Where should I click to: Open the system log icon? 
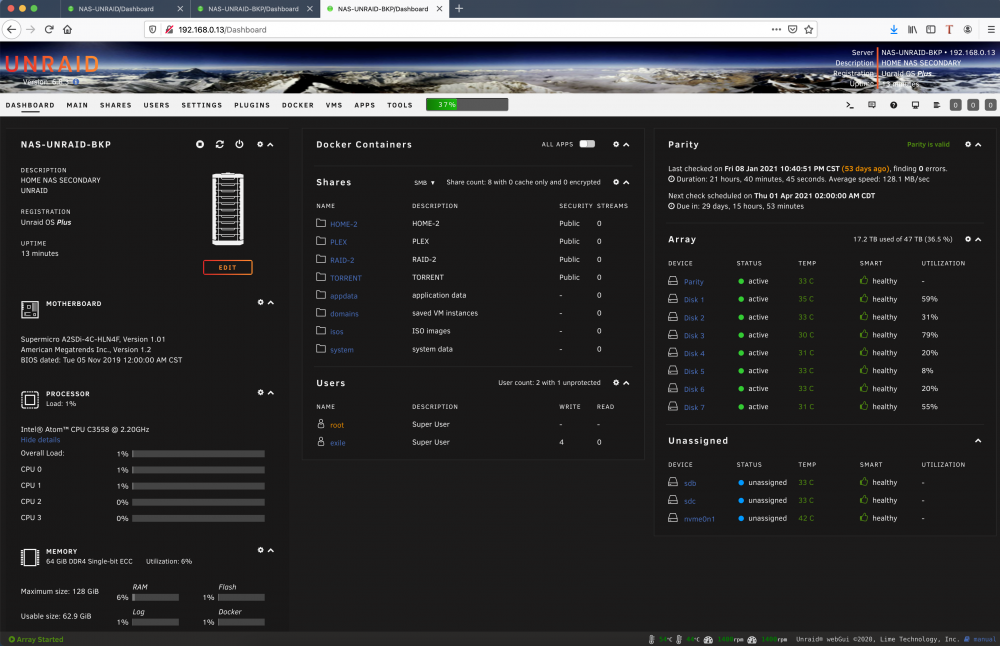[937, 105]
